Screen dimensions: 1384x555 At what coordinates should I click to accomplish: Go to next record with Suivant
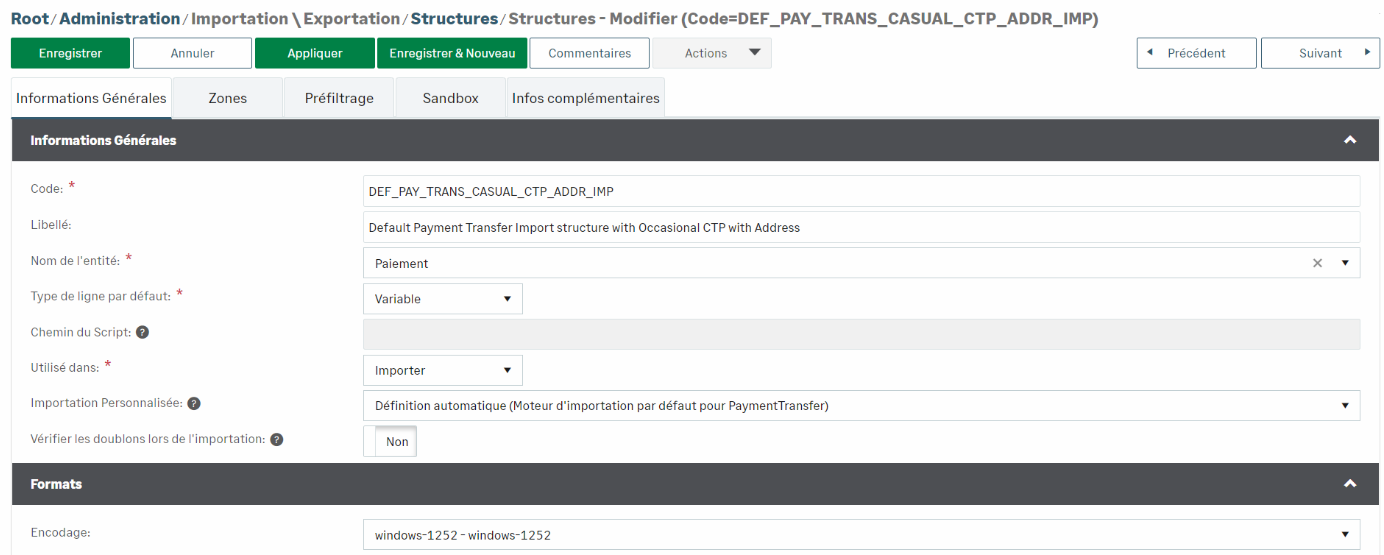1320,54
